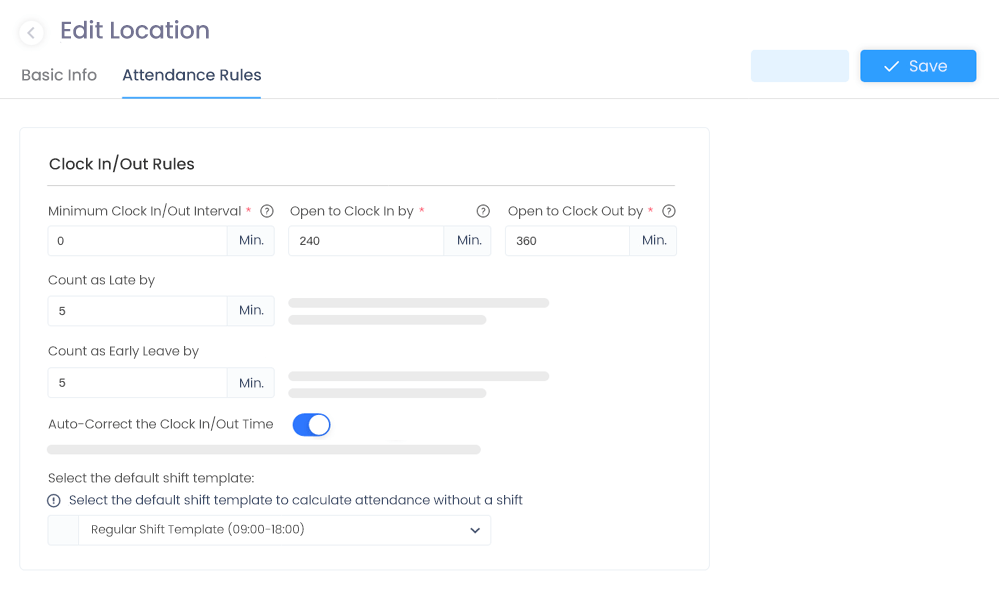
Task: Click the Save button
Action: point(918,66)
